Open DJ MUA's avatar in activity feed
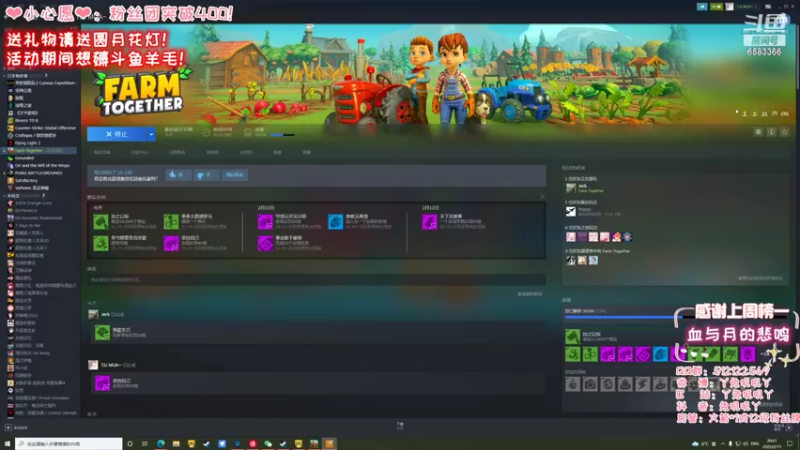This screenshot has height=450, width=800. pos(93,365)
